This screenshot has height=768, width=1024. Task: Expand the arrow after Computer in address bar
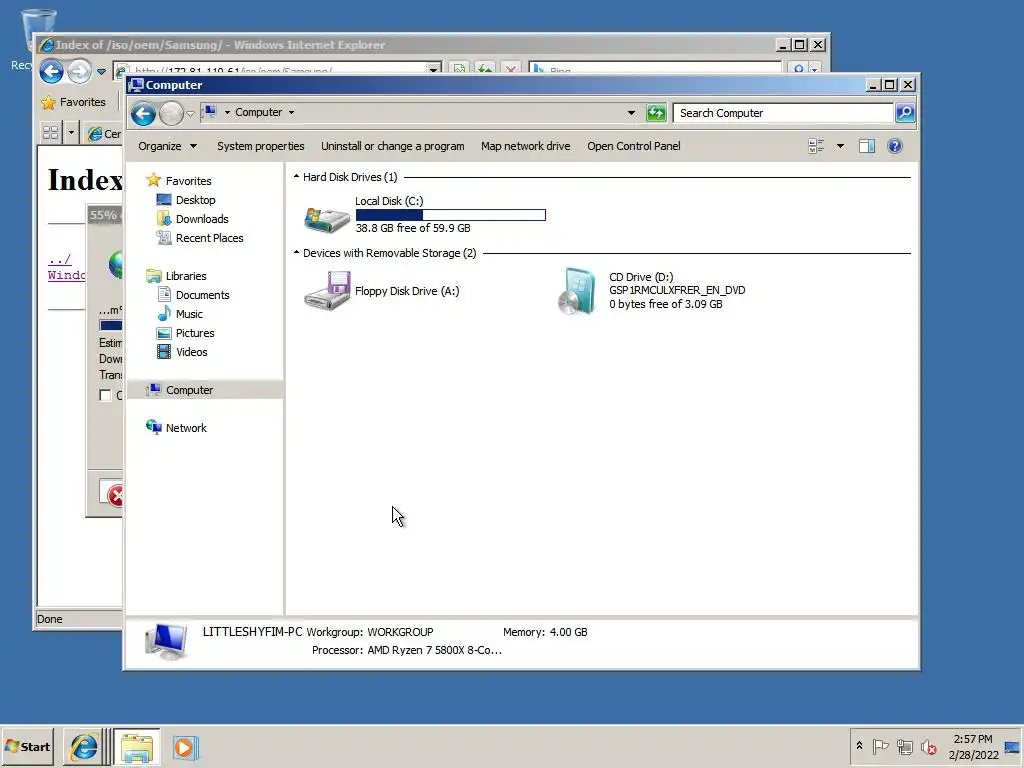tap(291, 112)
